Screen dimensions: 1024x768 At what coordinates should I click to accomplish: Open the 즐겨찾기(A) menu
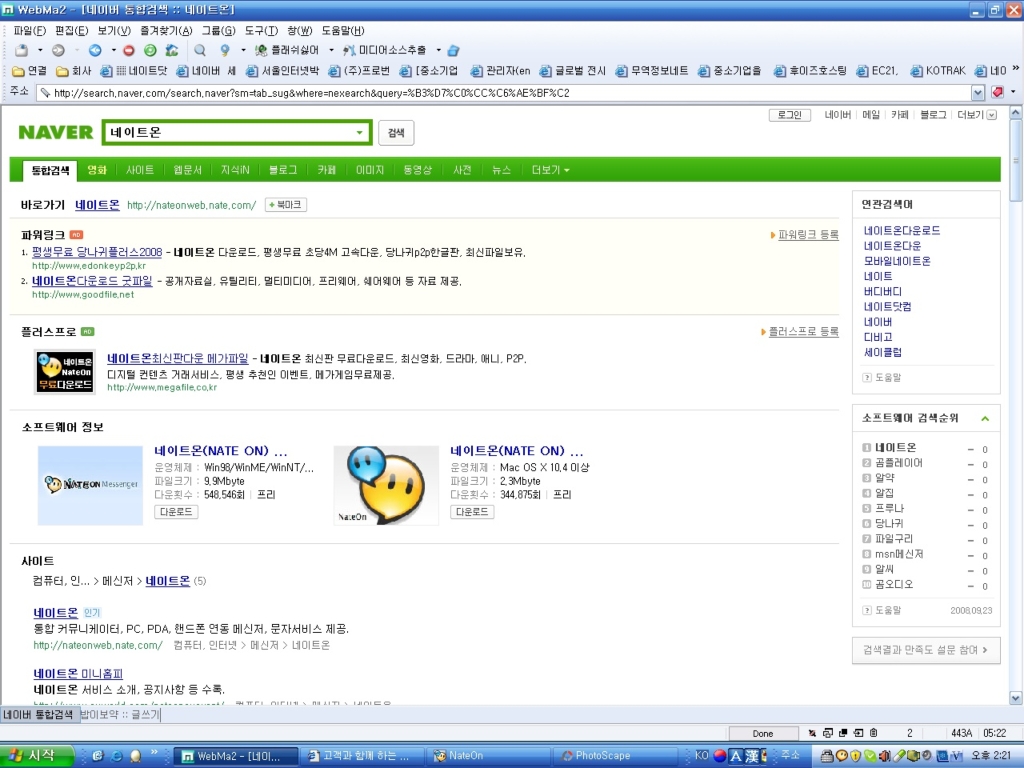click(x=166, y=31)
